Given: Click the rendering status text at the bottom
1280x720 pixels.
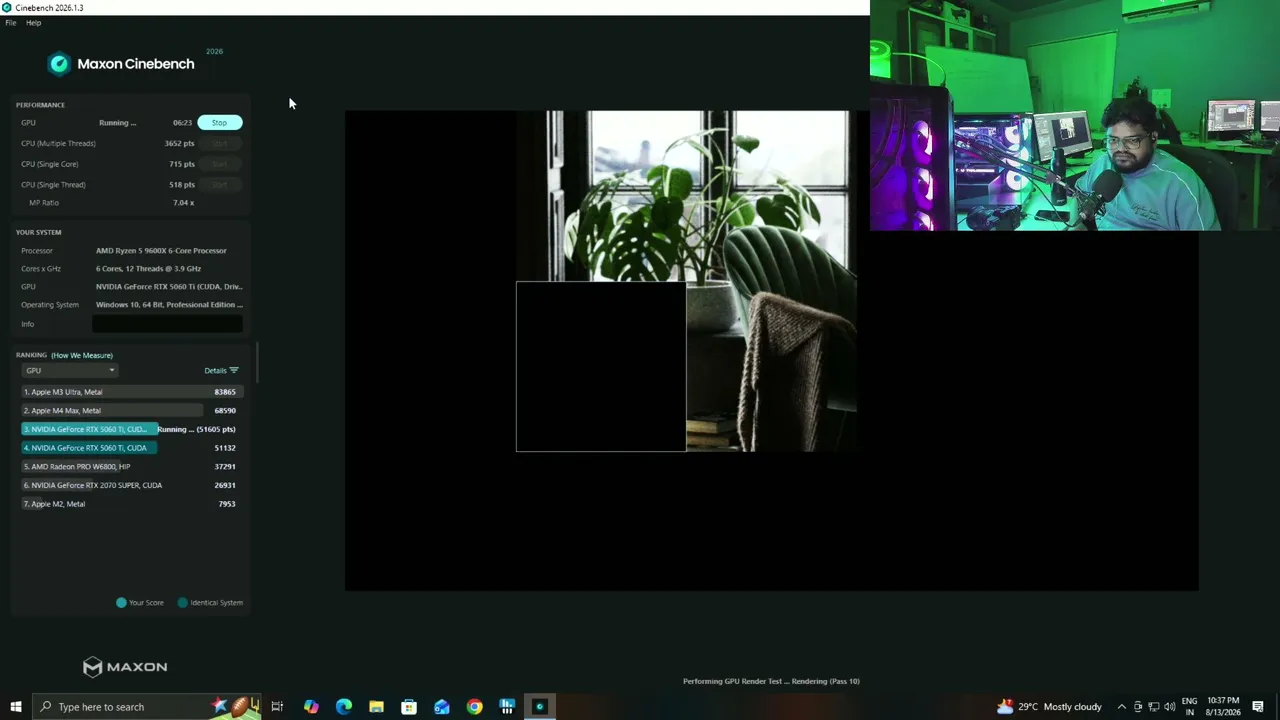Looking at the screenshot, I should (x=771, y=682).
